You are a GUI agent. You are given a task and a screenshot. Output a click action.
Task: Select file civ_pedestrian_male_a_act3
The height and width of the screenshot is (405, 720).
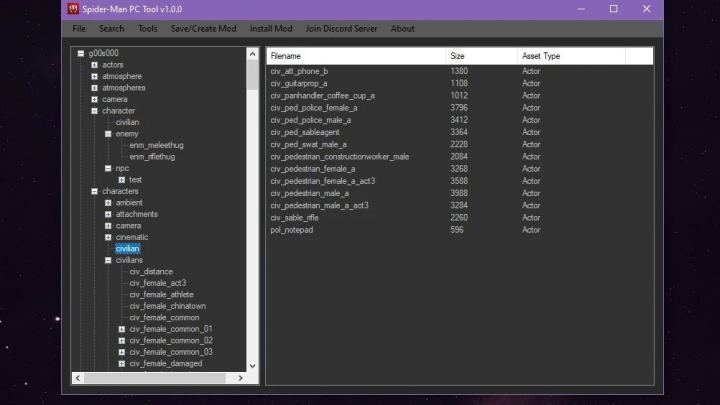(320, 205)
